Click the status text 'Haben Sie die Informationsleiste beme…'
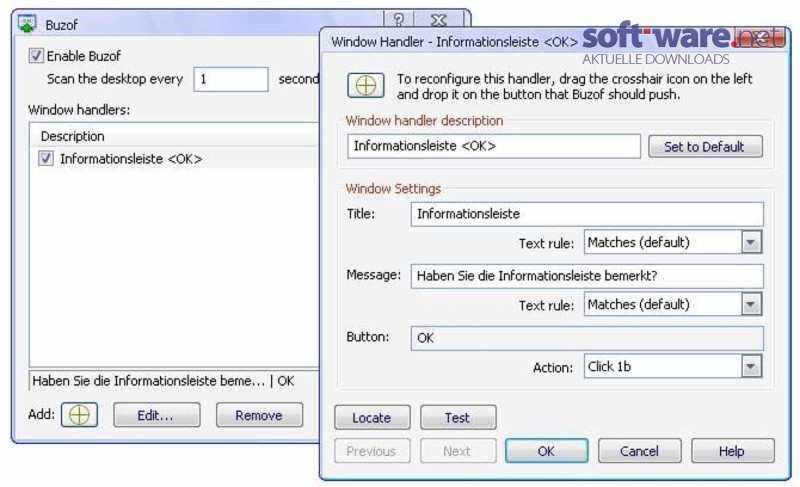 coord(148,381)
